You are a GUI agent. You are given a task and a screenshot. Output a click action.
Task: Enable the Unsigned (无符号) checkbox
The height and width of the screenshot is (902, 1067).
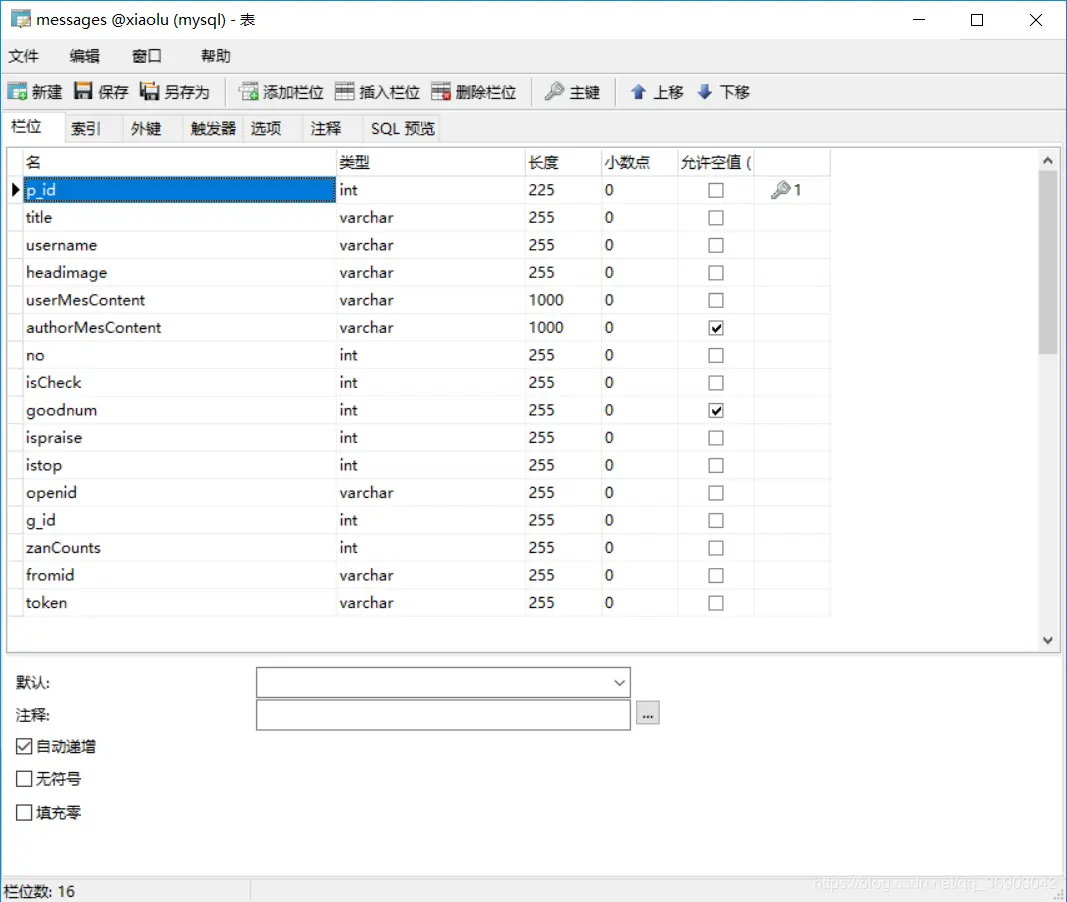click(24, 779)
